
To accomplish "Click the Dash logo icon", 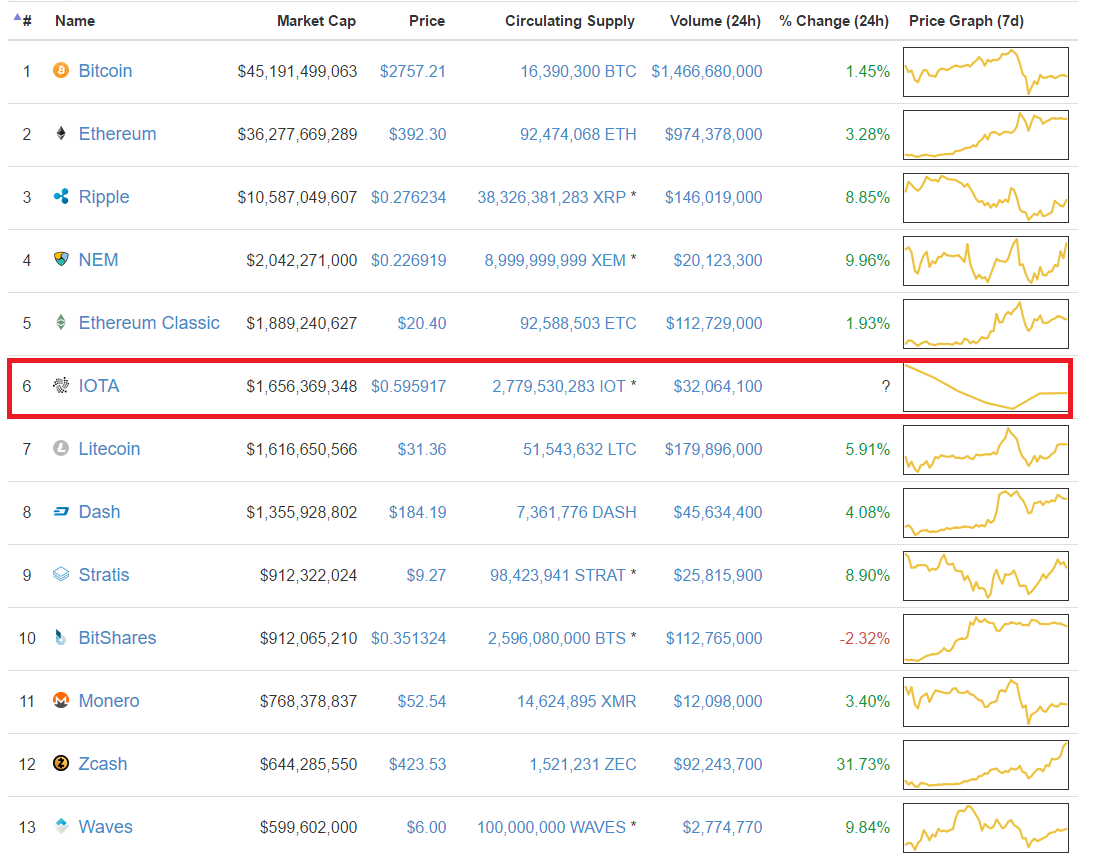I will coord(61,512).
